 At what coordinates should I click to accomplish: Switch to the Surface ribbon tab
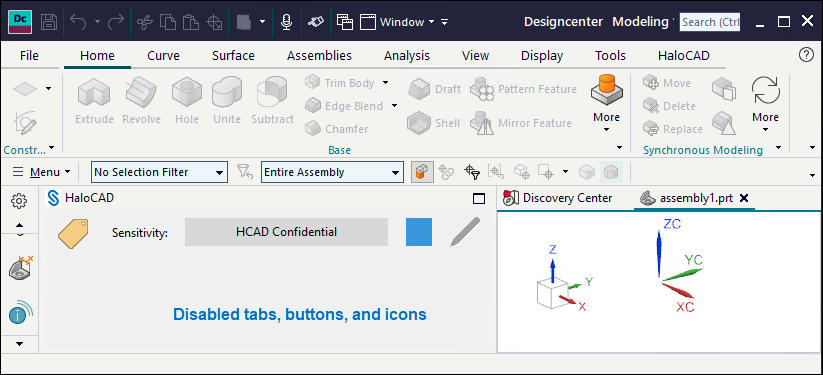[x=233, y=56]
